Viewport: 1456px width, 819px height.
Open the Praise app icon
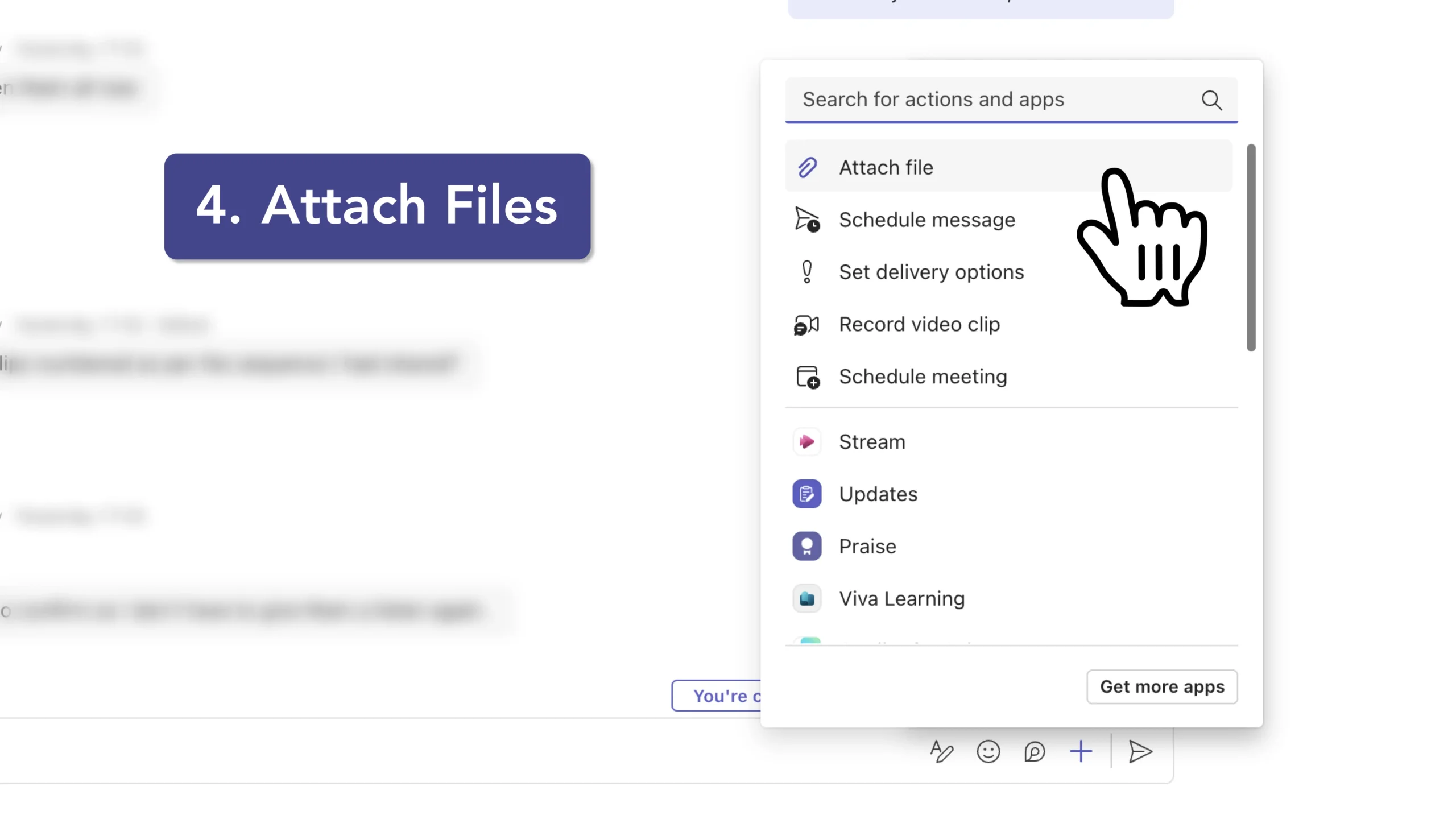[807, 547]
